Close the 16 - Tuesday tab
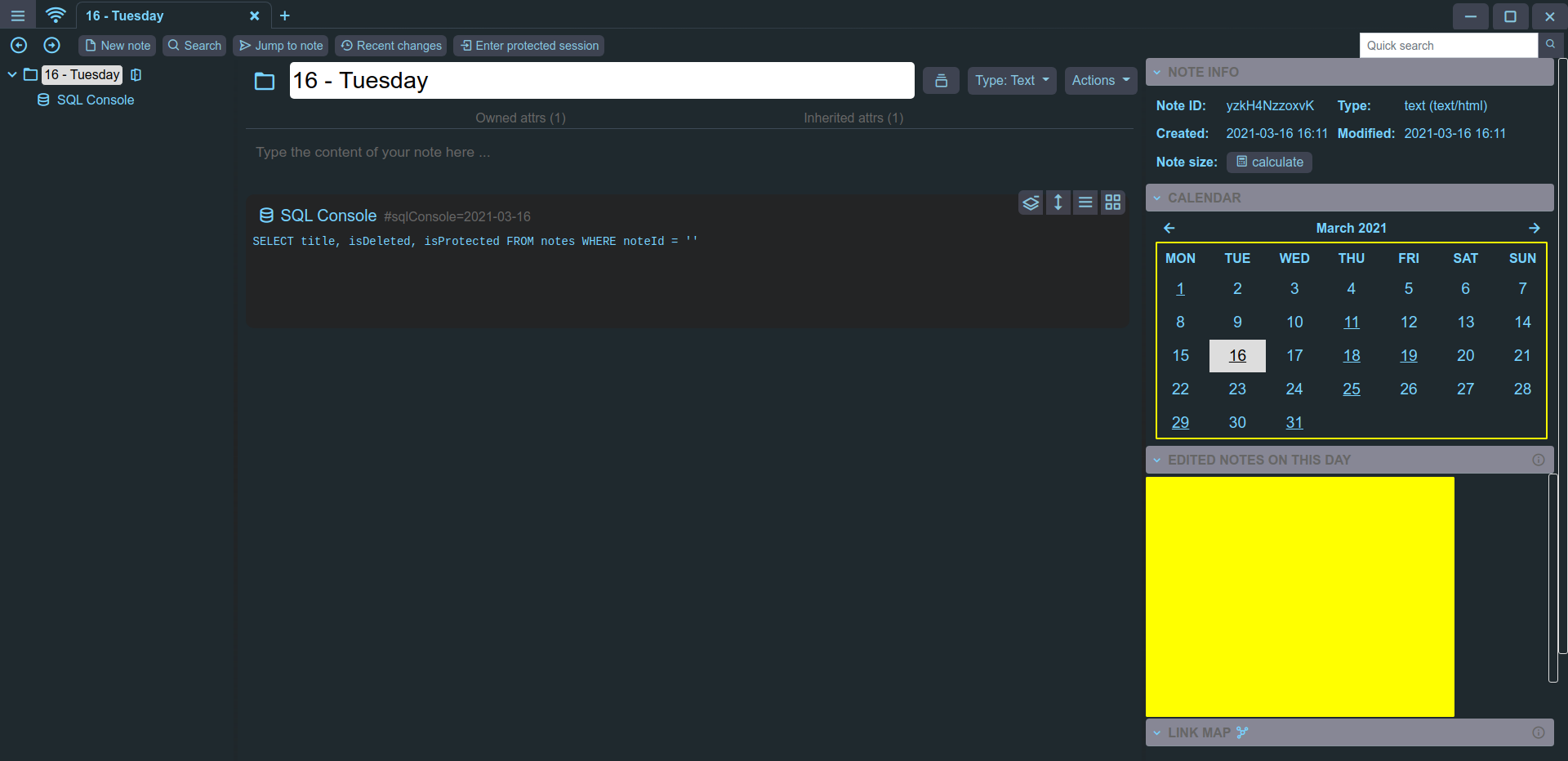The height and width of the screenshot is (761, 1568). pyautogui.click(x=254, y=16)
